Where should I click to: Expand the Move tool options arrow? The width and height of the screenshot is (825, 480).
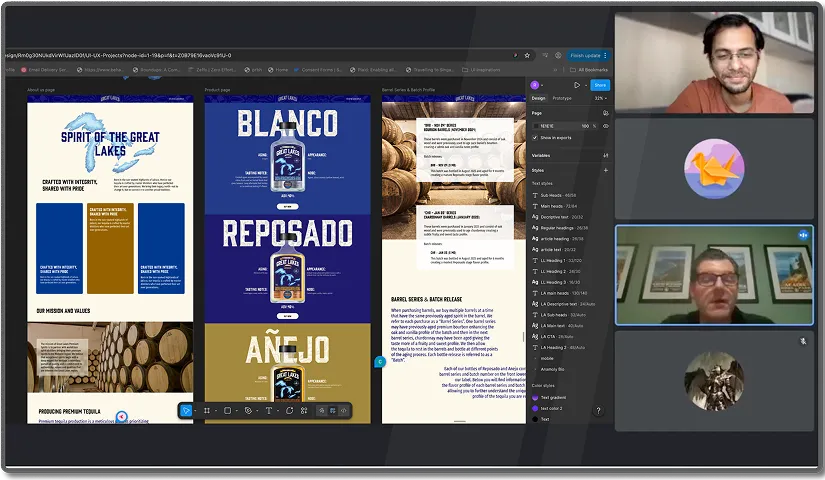(x=195, y=411)
